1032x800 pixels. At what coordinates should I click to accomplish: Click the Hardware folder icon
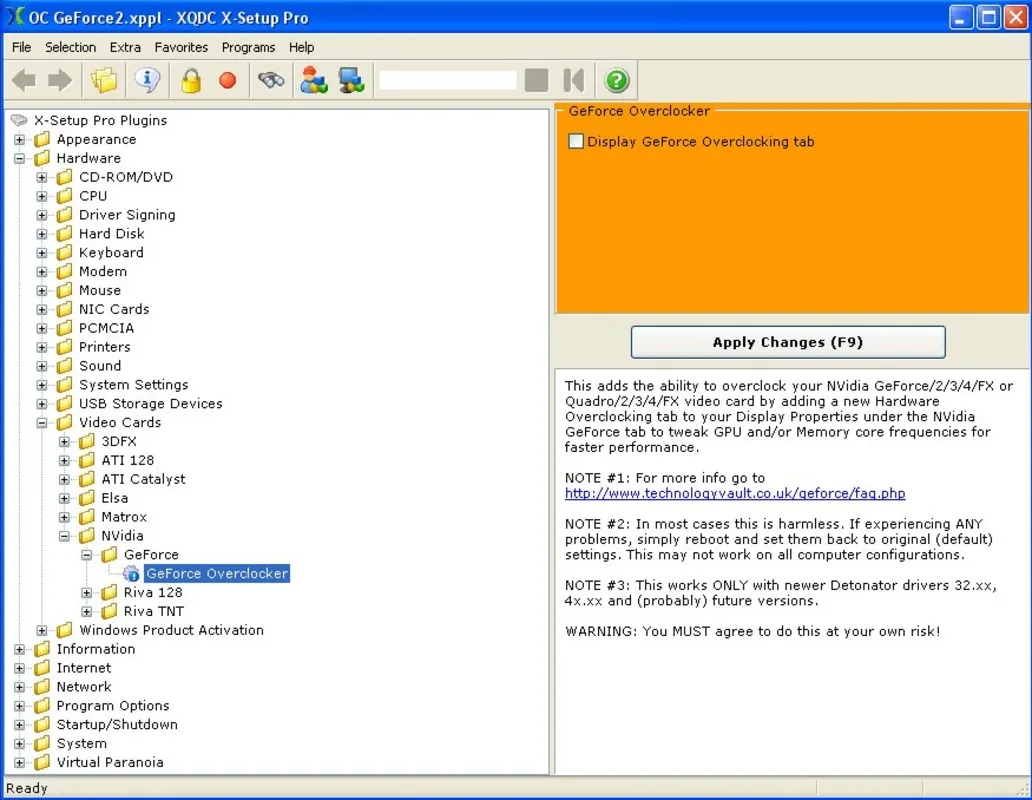coord(42,158)
